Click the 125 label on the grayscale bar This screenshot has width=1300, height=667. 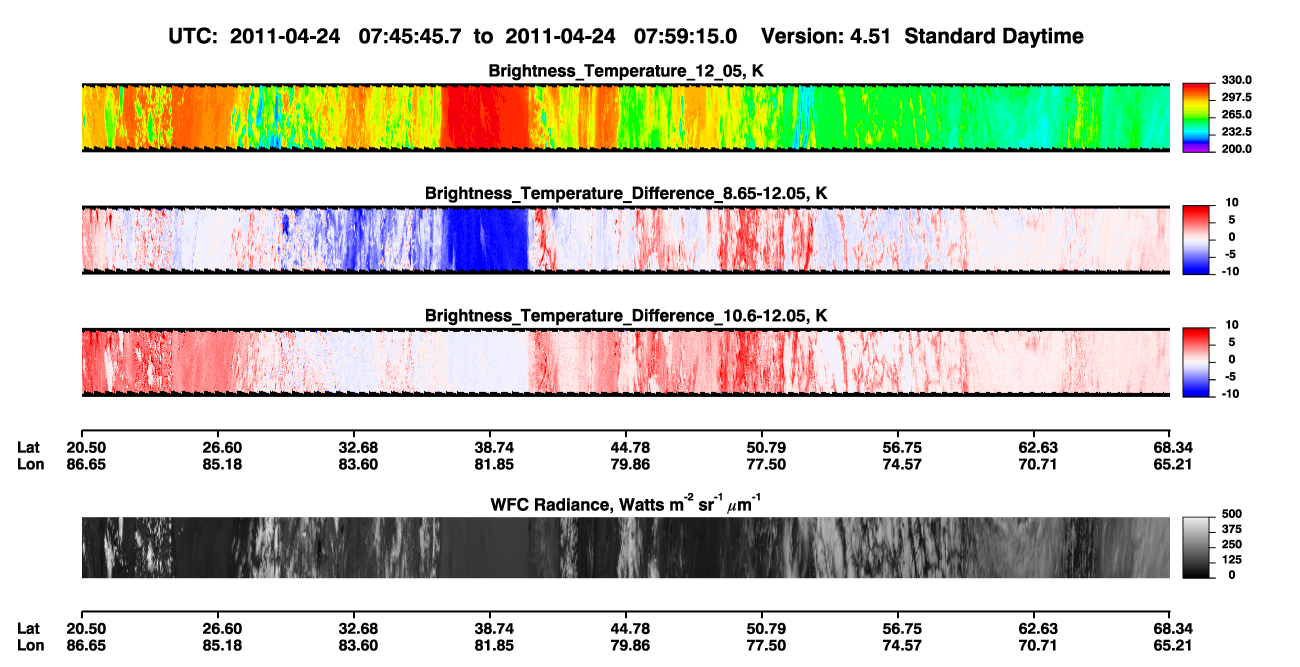point(1230,560)
